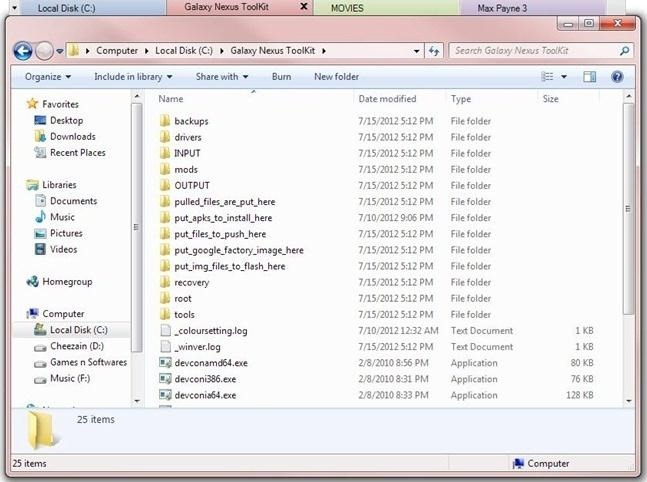Select the drivers folder

[x=188, y=137]
